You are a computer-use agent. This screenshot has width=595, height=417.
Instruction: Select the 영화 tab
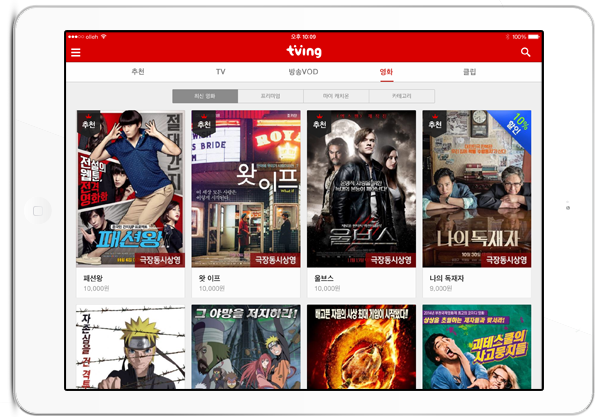point(386,72)
